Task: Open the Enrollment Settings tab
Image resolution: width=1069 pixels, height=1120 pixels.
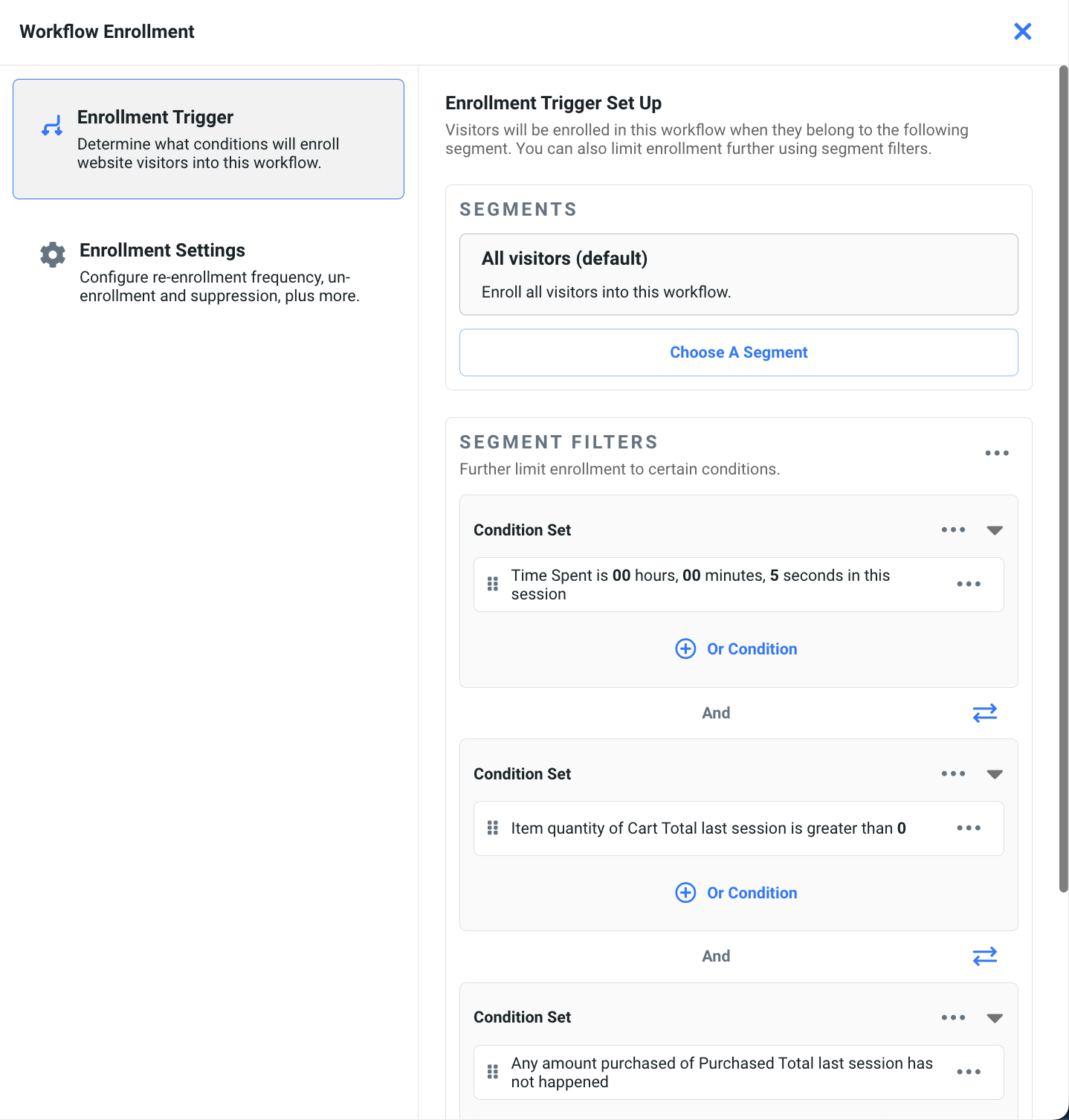Action: tap(208, 272)
